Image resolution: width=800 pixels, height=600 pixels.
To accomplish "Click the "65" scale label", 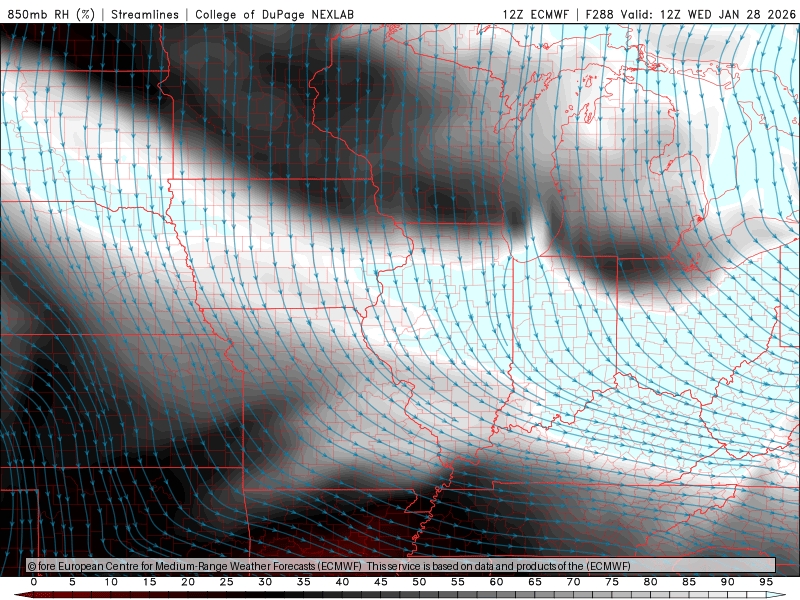I will [x=535, y=582].
